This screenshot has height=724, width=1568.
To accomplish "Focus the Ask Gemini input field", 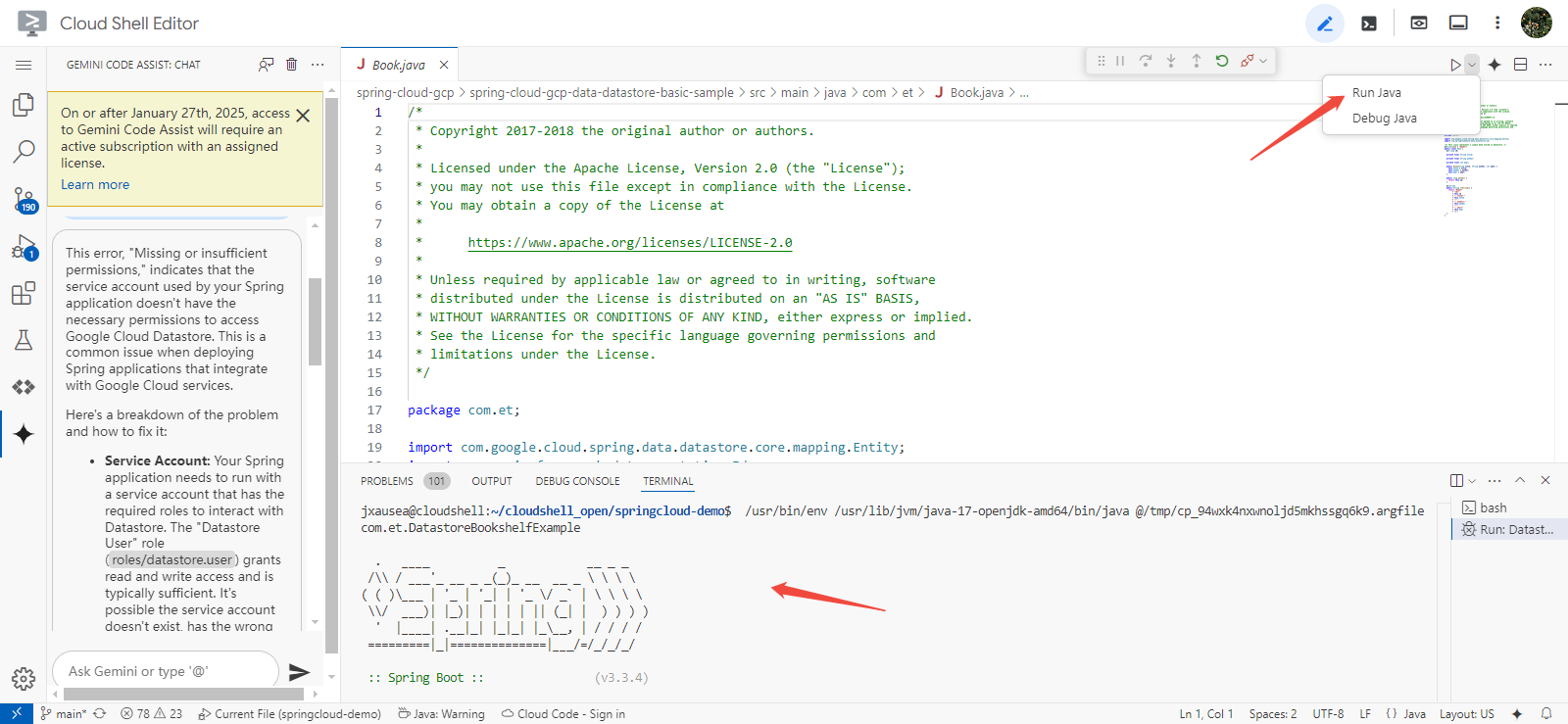I will click(166, 671).
